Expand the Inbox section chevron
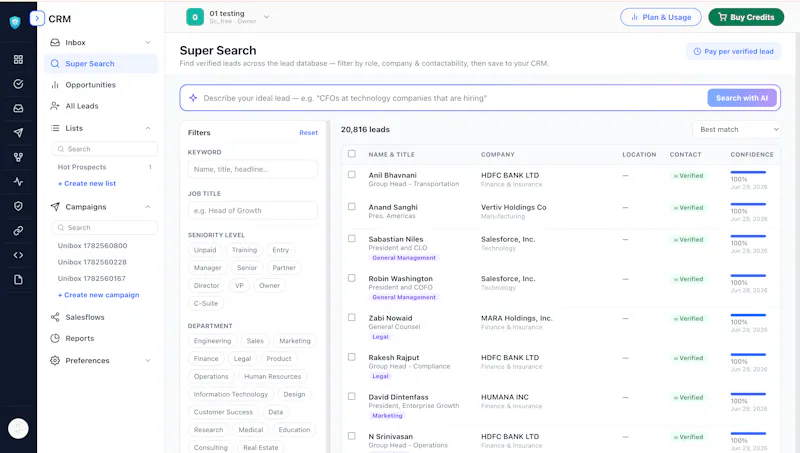 148,42
